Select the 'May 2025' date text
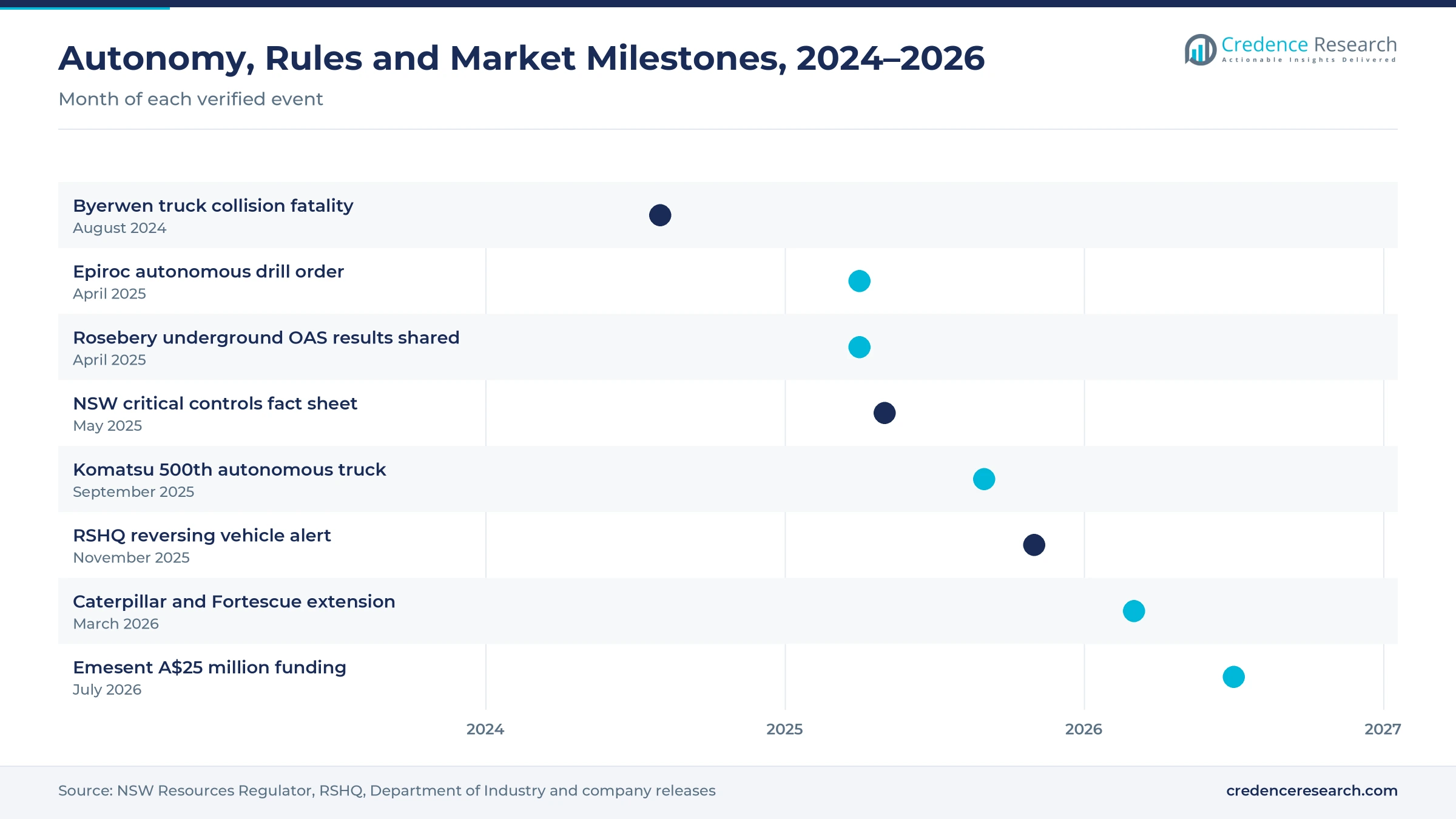This screenshot has height=819, width=1456. click(x=107, y=426)
